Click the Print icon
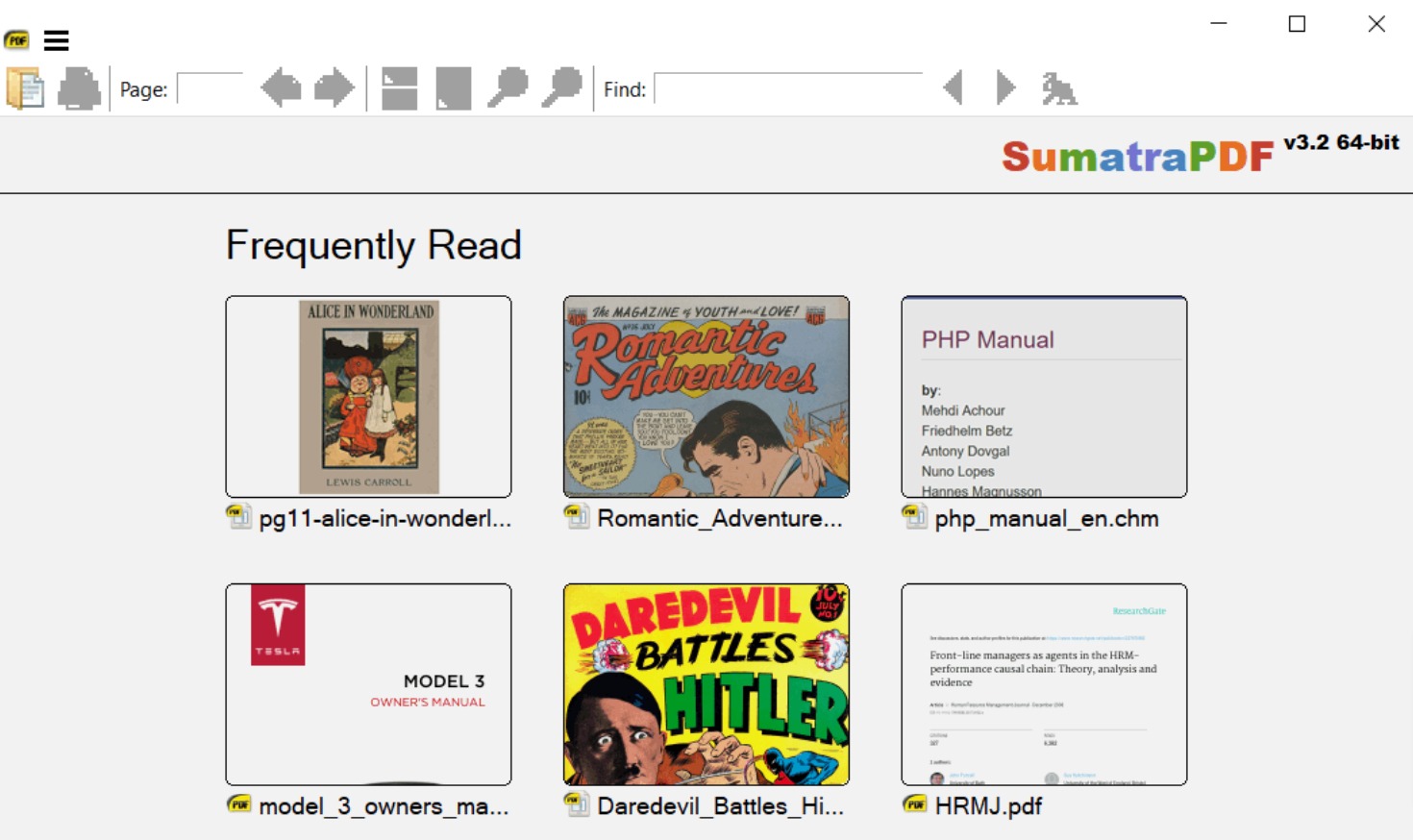1413x840 pixels. click(x=80, y=87)
